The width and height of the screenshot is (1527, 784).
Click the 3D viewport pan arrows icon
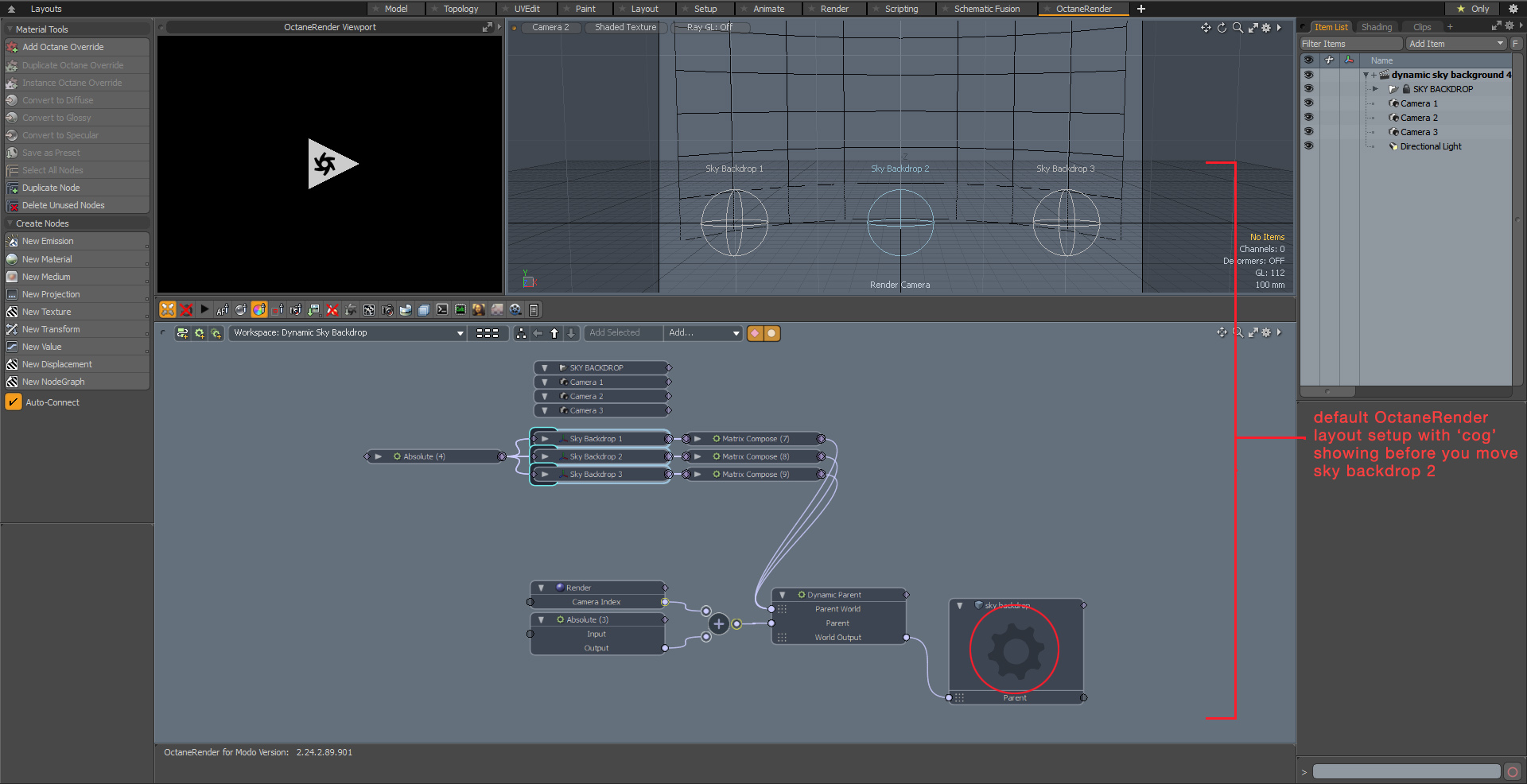coord(1206,28)
